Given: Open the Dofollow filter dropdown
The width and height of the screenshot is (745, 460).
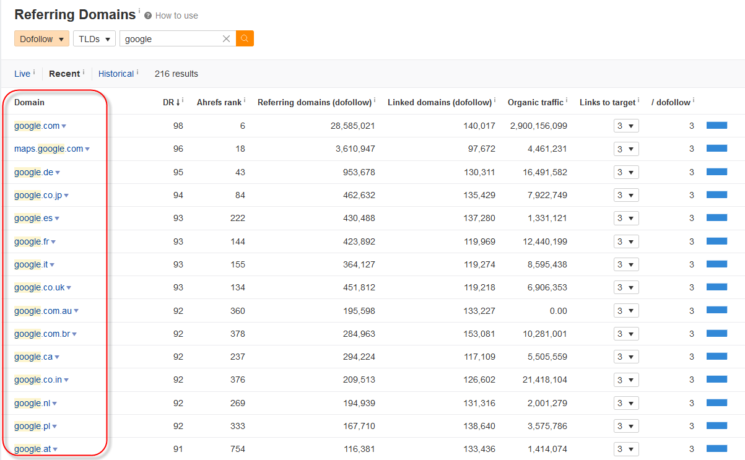Looking at the screenshot, I should tap(42, 38).
